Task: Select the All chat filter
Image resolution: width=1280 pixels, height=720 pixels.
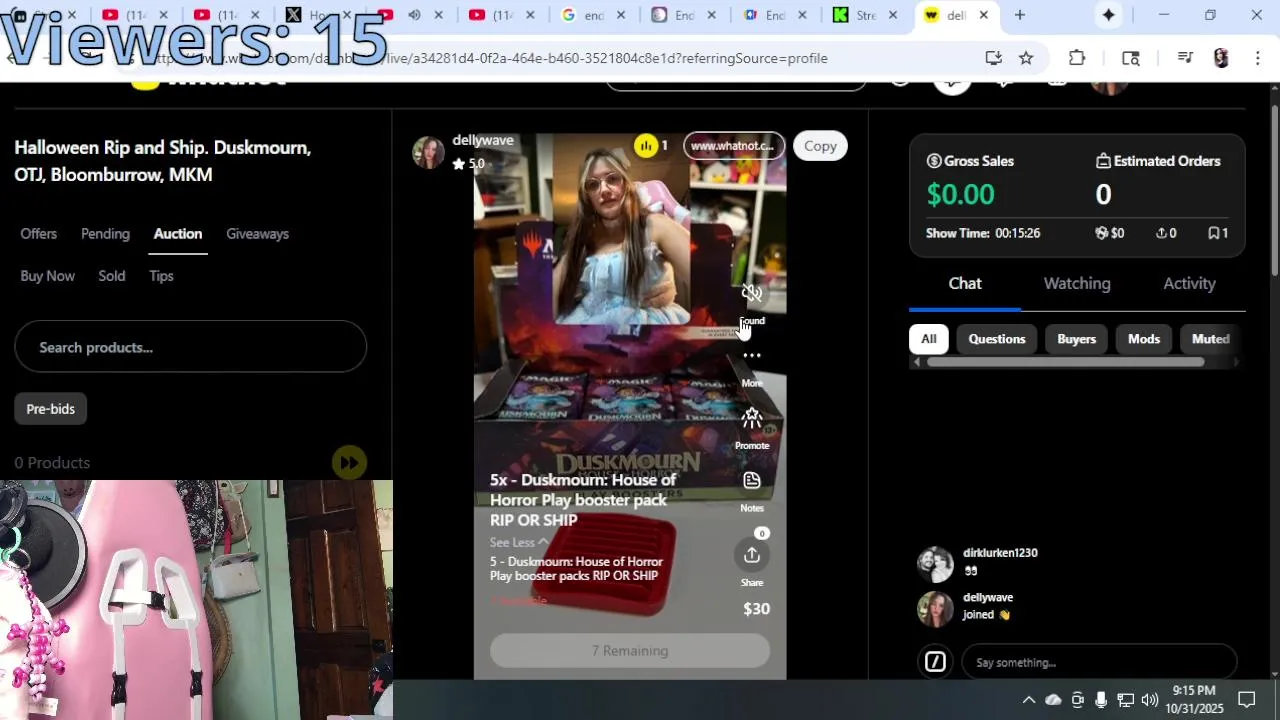Action: tap(928, 339)
